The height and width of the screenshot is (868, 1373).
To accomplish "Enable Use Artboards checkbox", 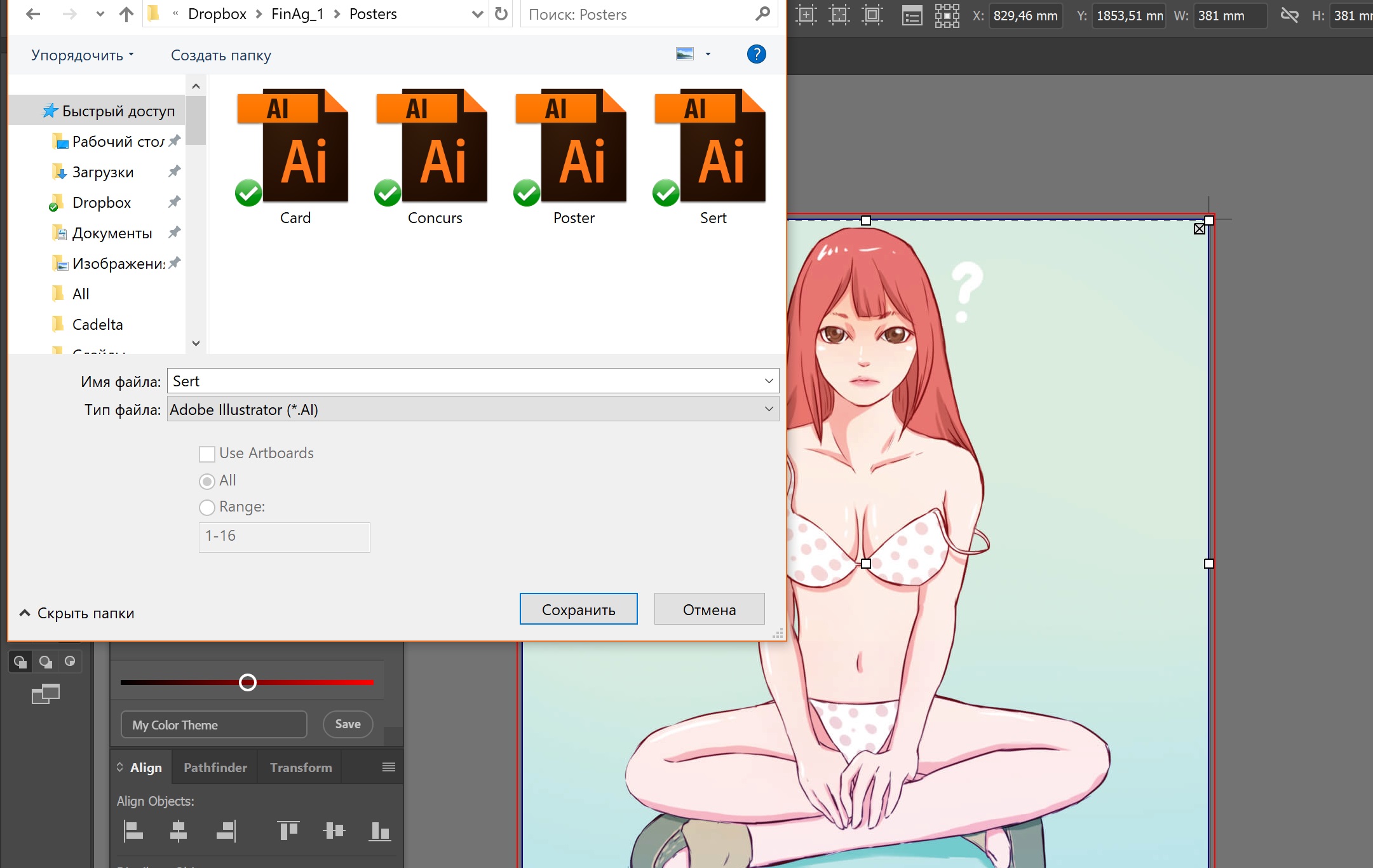I will 206,454.
